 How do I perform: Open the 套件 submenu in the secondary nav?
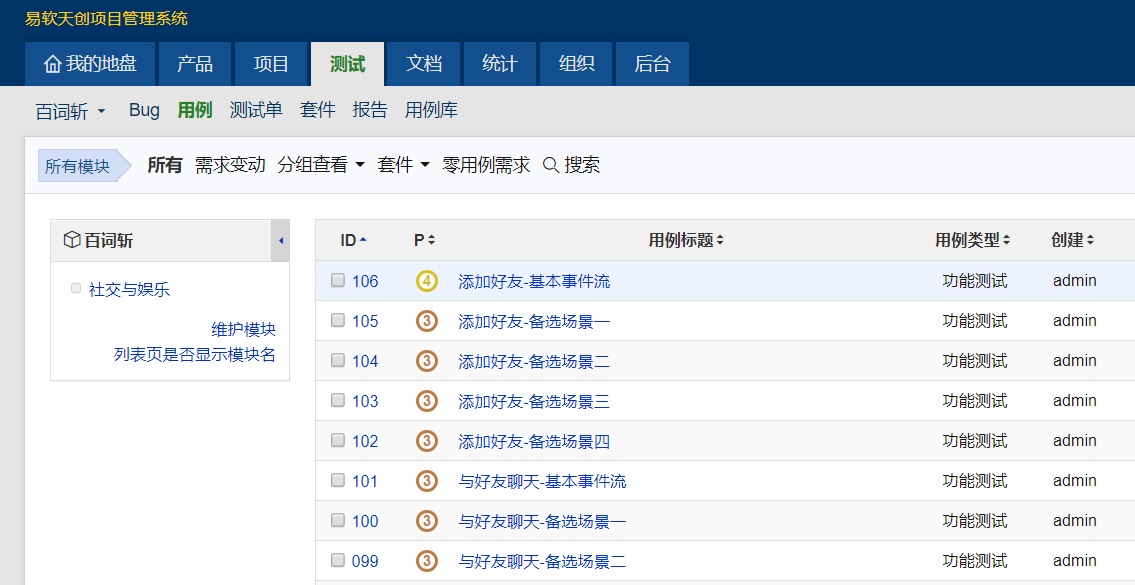[318, 110]
